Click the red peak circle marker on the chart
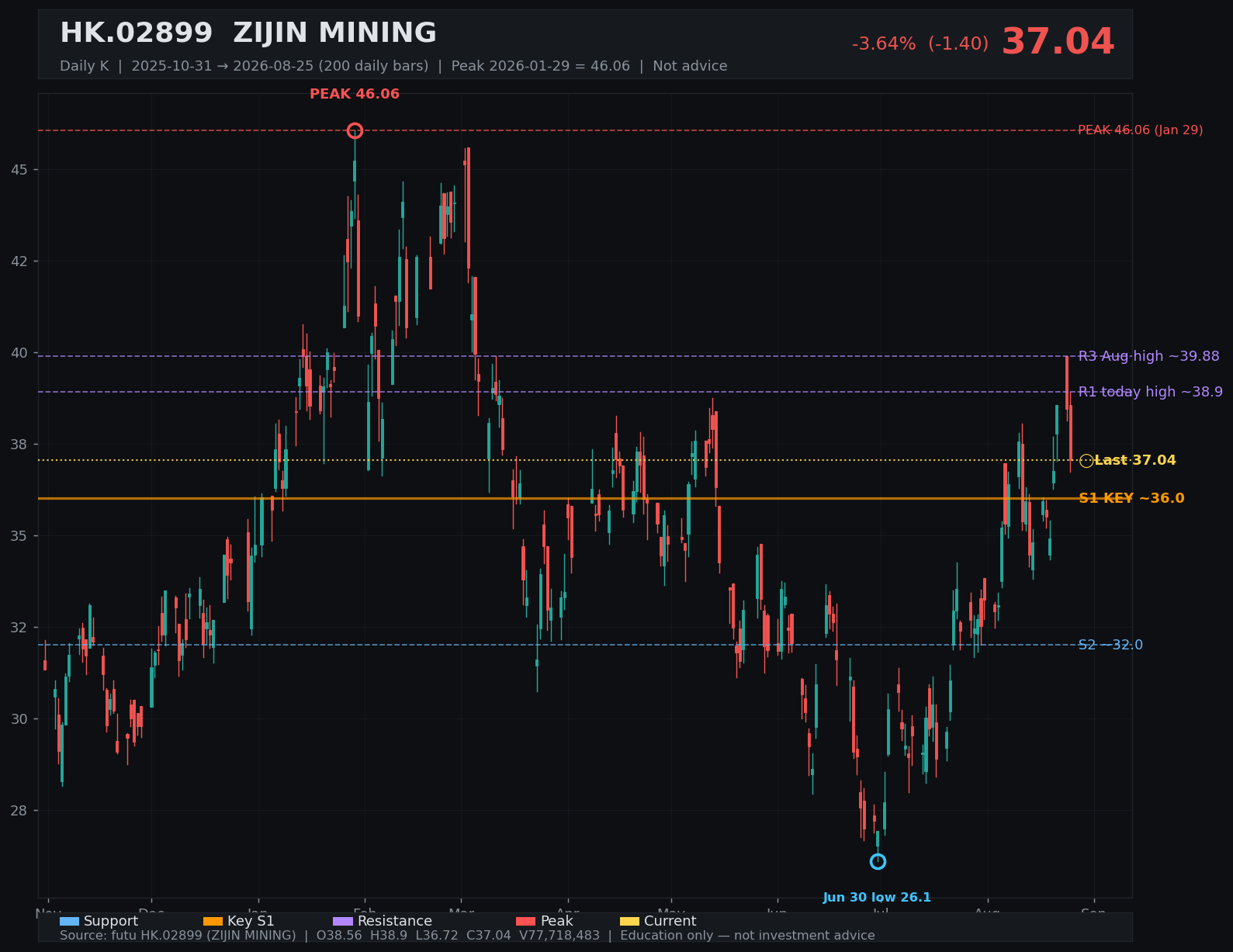 355,130
